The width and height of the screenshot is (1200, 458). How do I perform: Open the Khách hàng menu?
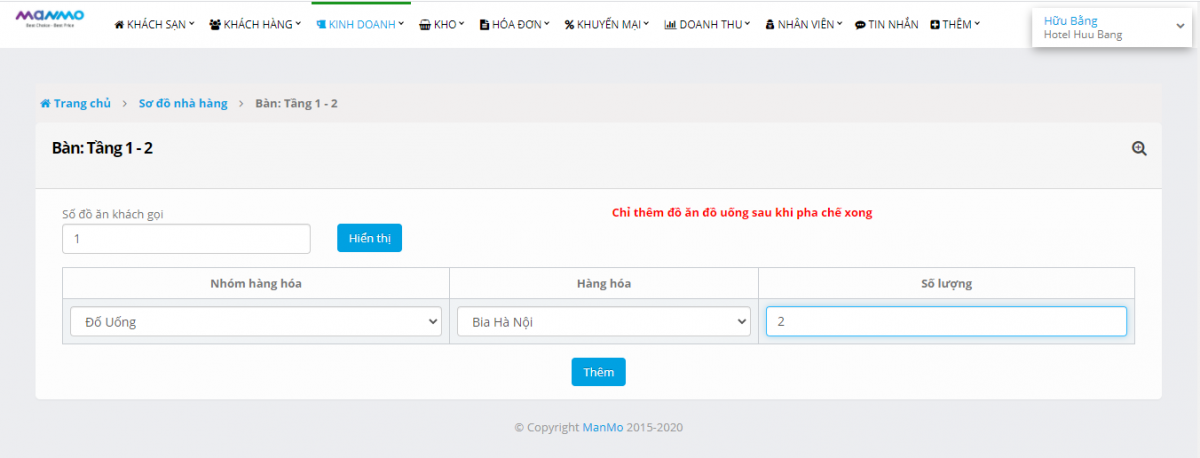[255, 24]
